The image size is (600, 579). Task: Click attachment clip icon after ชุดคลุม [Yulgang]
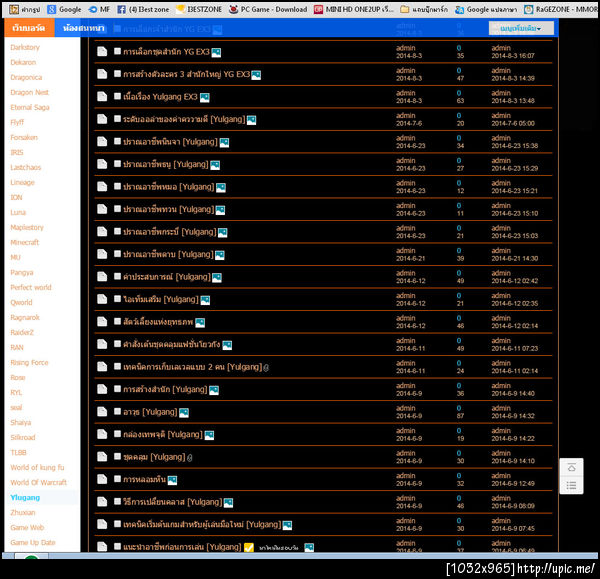pos(190,458)
